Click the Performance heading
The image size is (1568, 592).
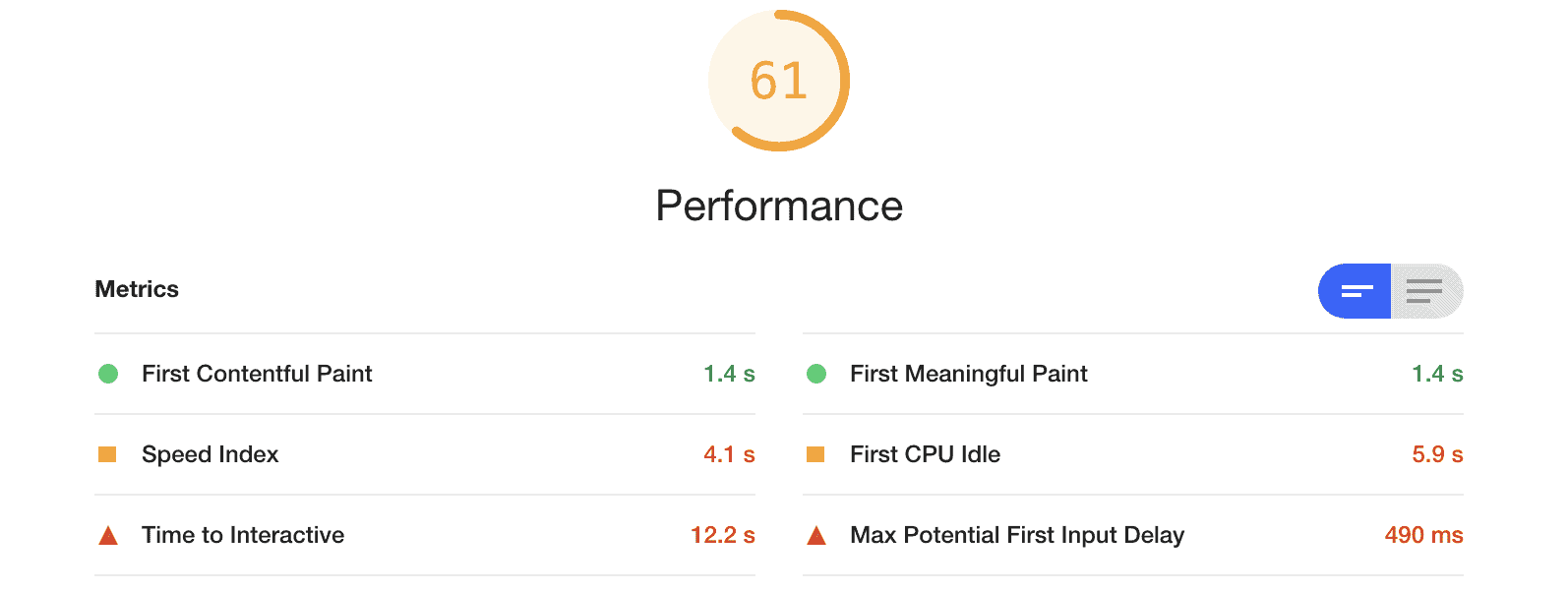[780, 206]
